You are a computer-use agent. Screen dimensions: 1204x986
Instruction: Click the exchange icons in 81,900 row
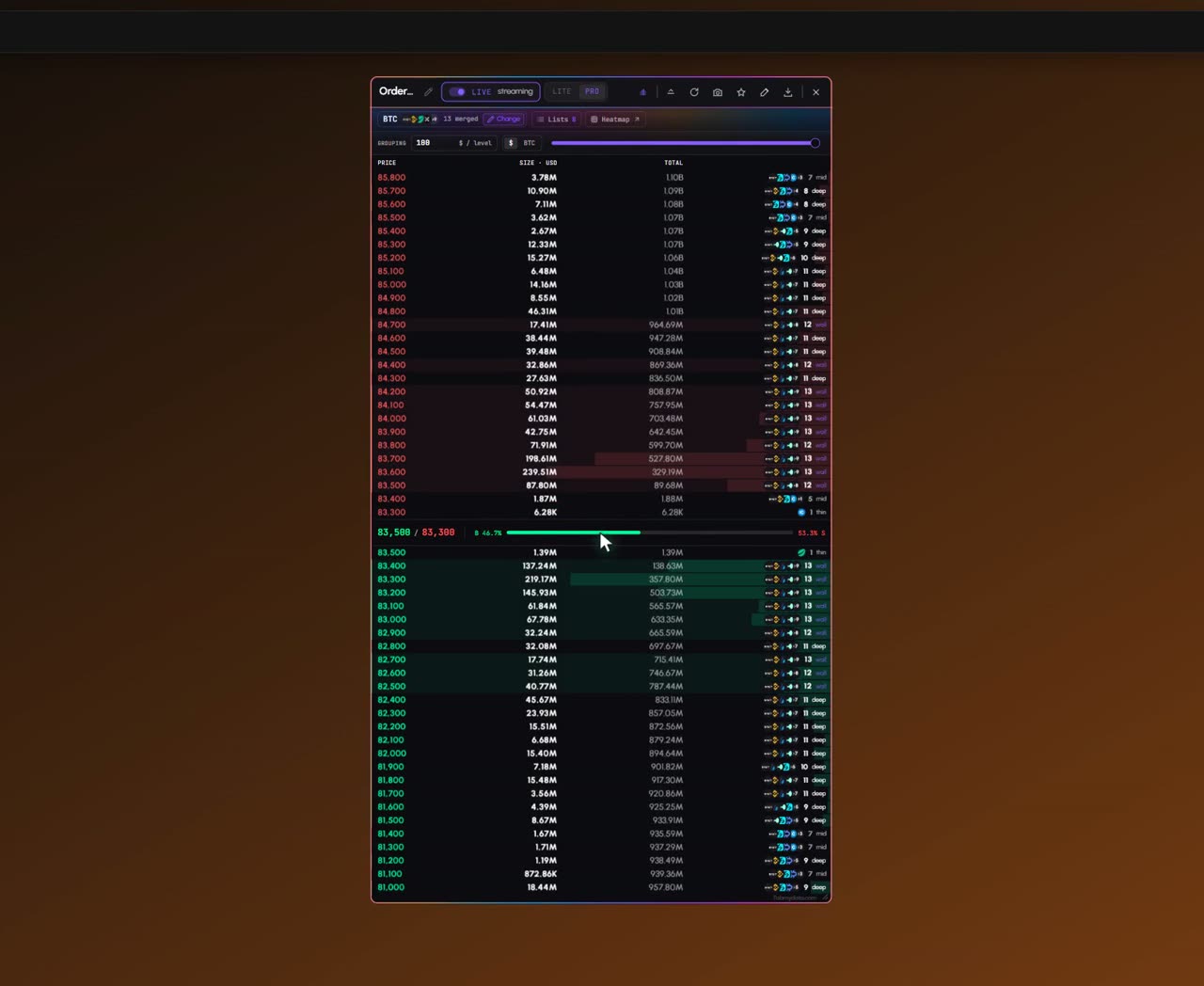(780, 767)
